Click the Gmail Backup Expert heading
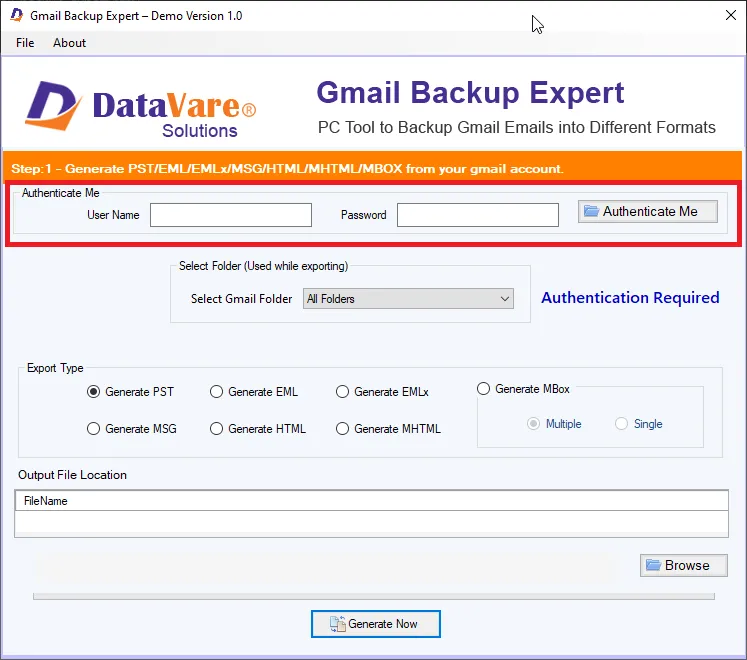 click(470, 93)
